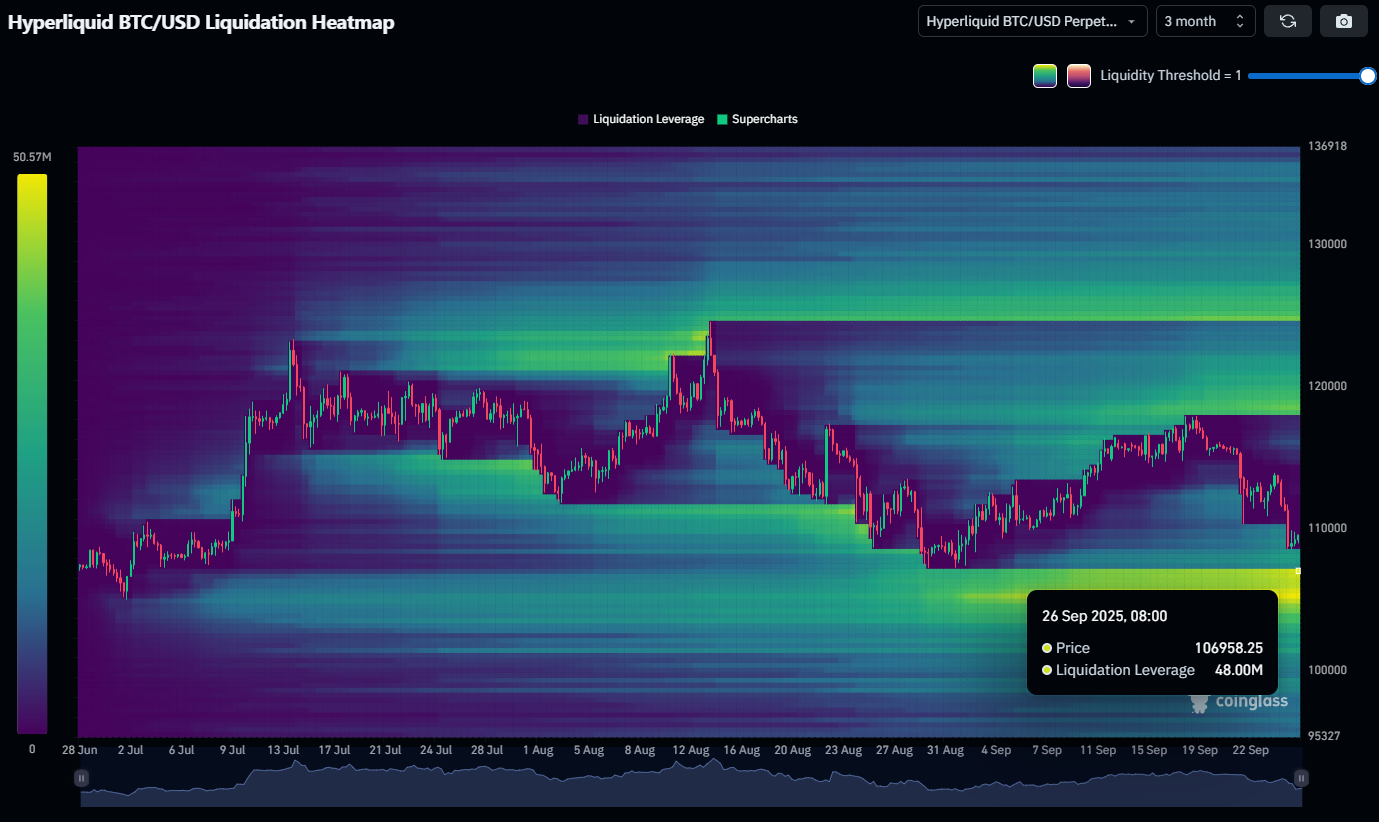Click the 120000 price label on the y-axis

click(x=1327, y=386)
